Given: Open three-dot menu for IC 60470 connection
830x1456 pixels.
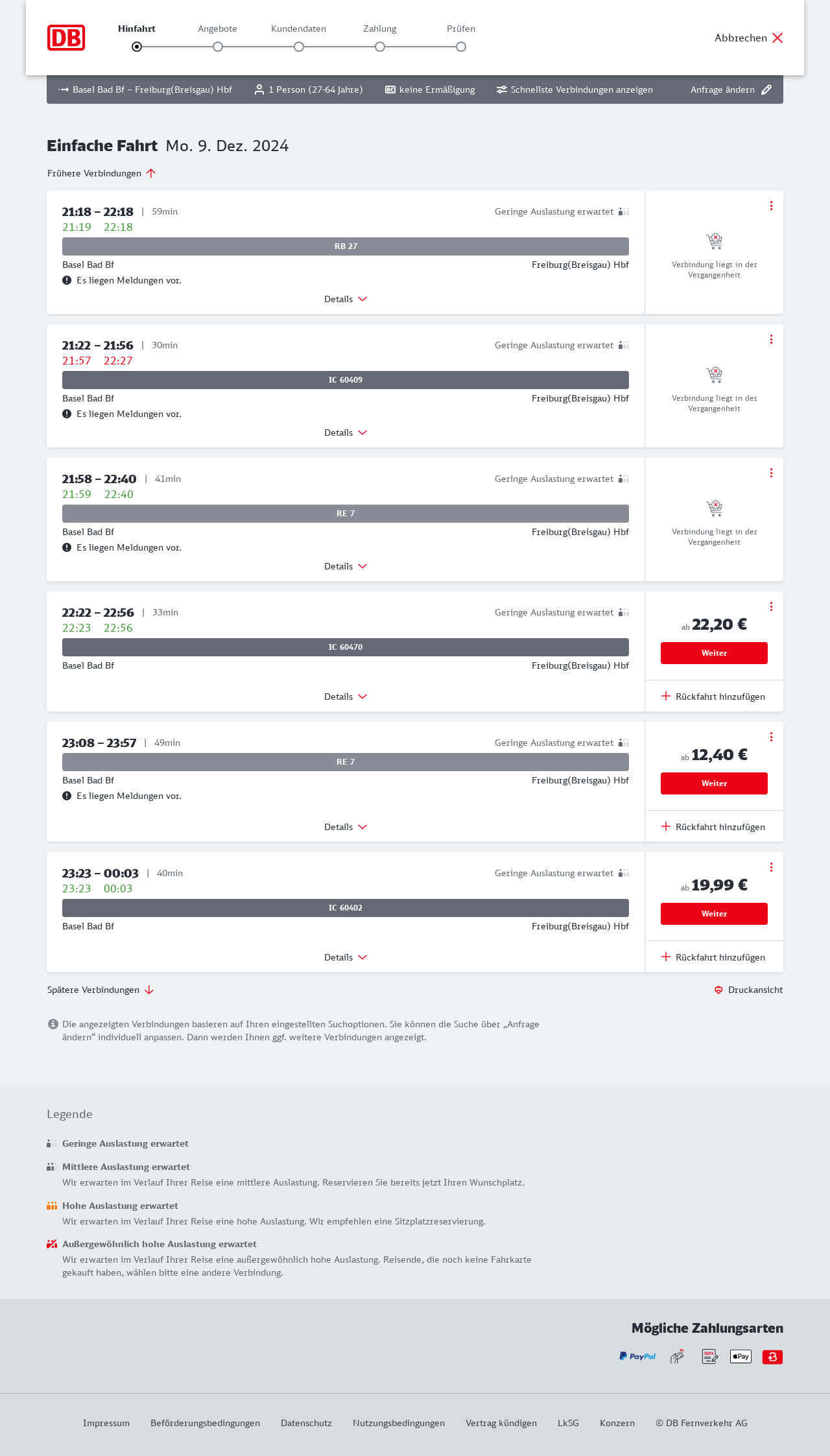Looking at the screenshot, I should tap(771, 606).
